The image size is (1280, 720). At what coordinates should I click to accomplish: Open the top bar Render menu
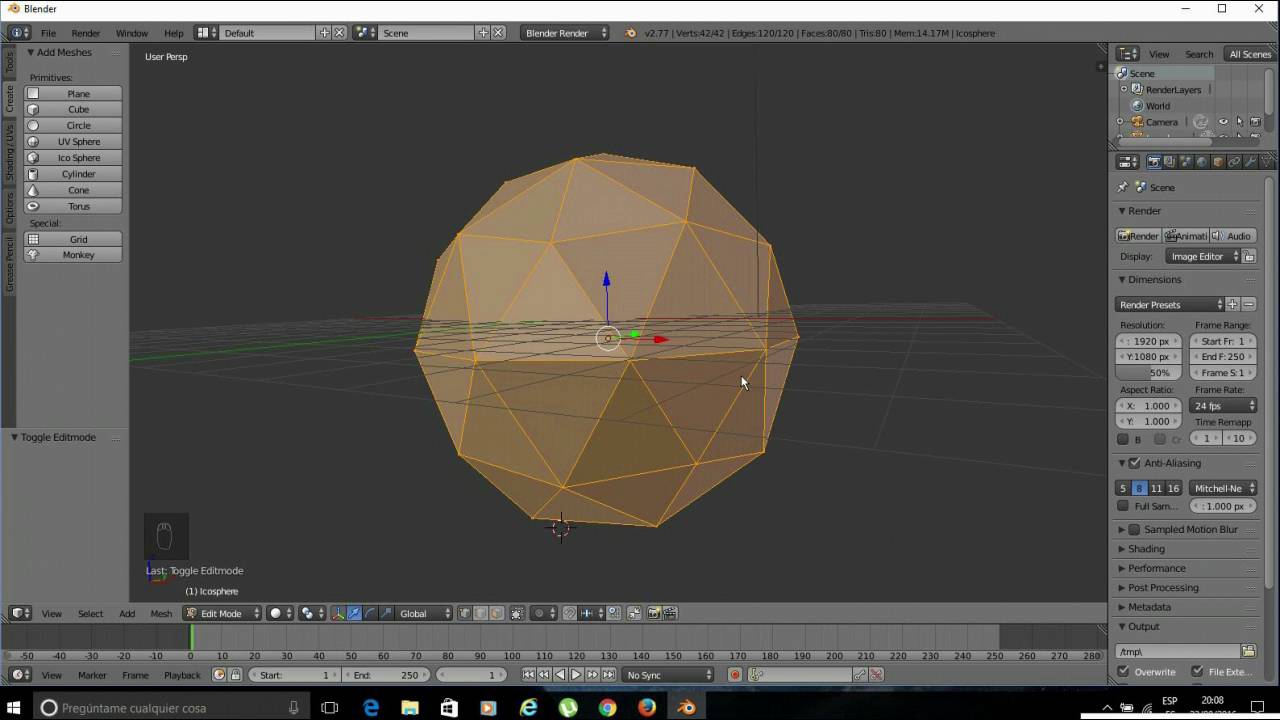click(86, 33)
